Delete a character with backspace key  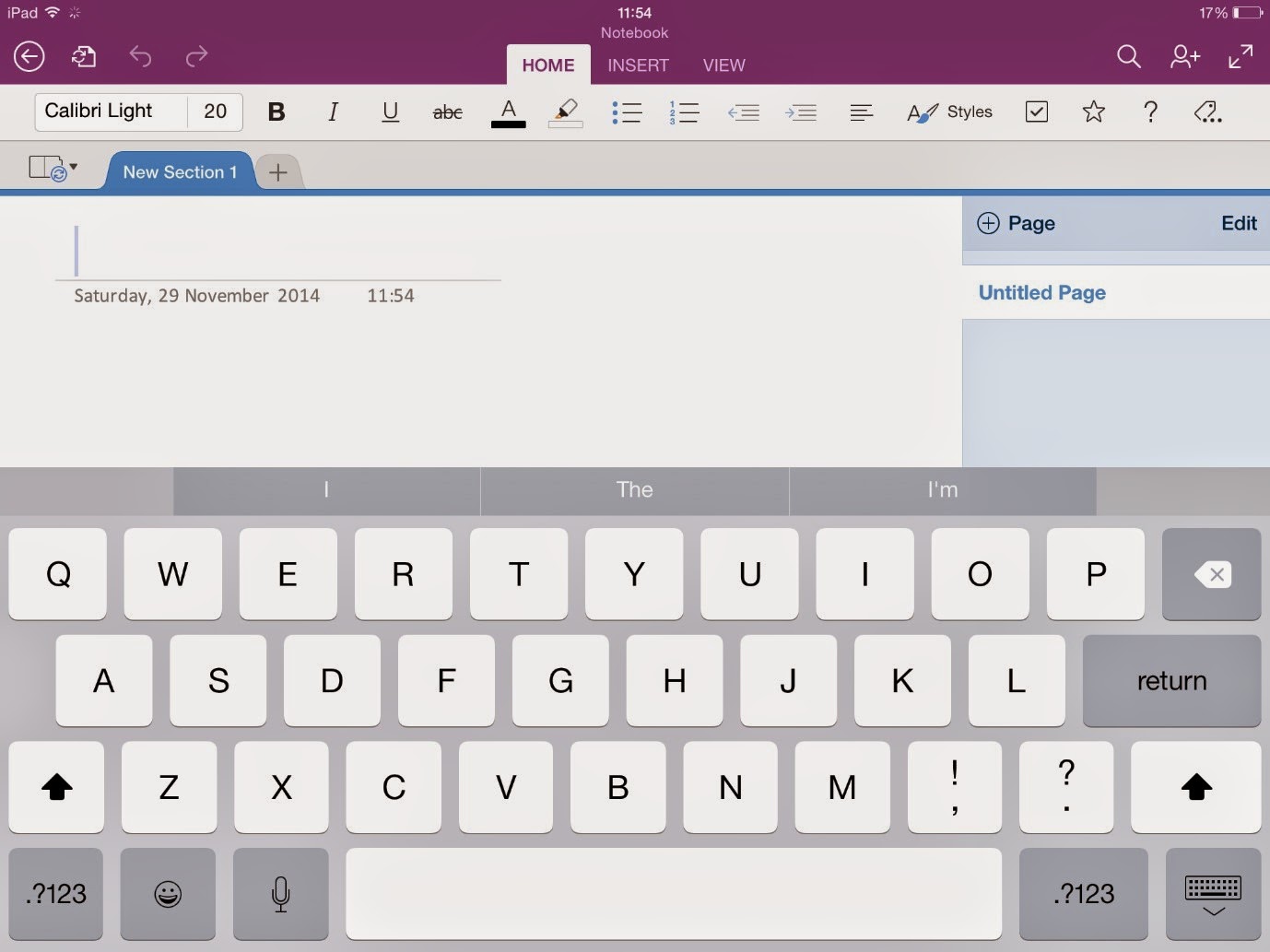pos(1212,574)
